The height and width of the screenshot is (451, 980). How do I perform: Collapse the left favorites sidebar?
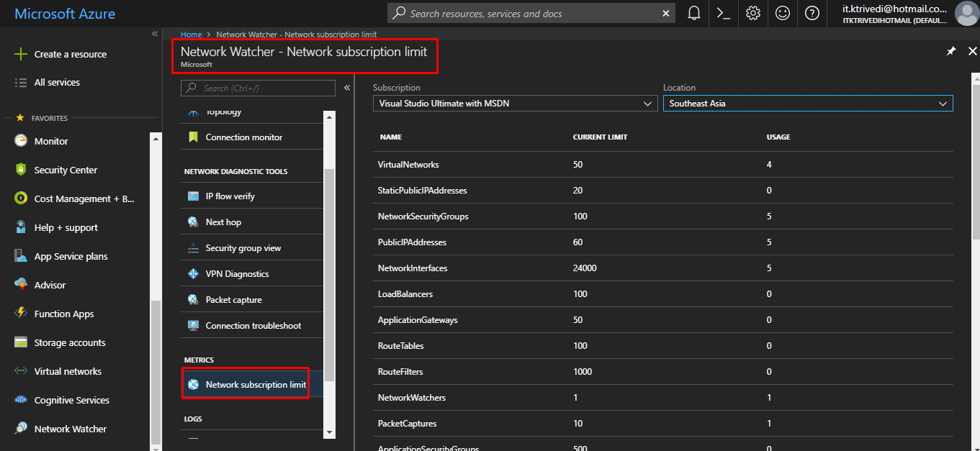coord(154,34)
